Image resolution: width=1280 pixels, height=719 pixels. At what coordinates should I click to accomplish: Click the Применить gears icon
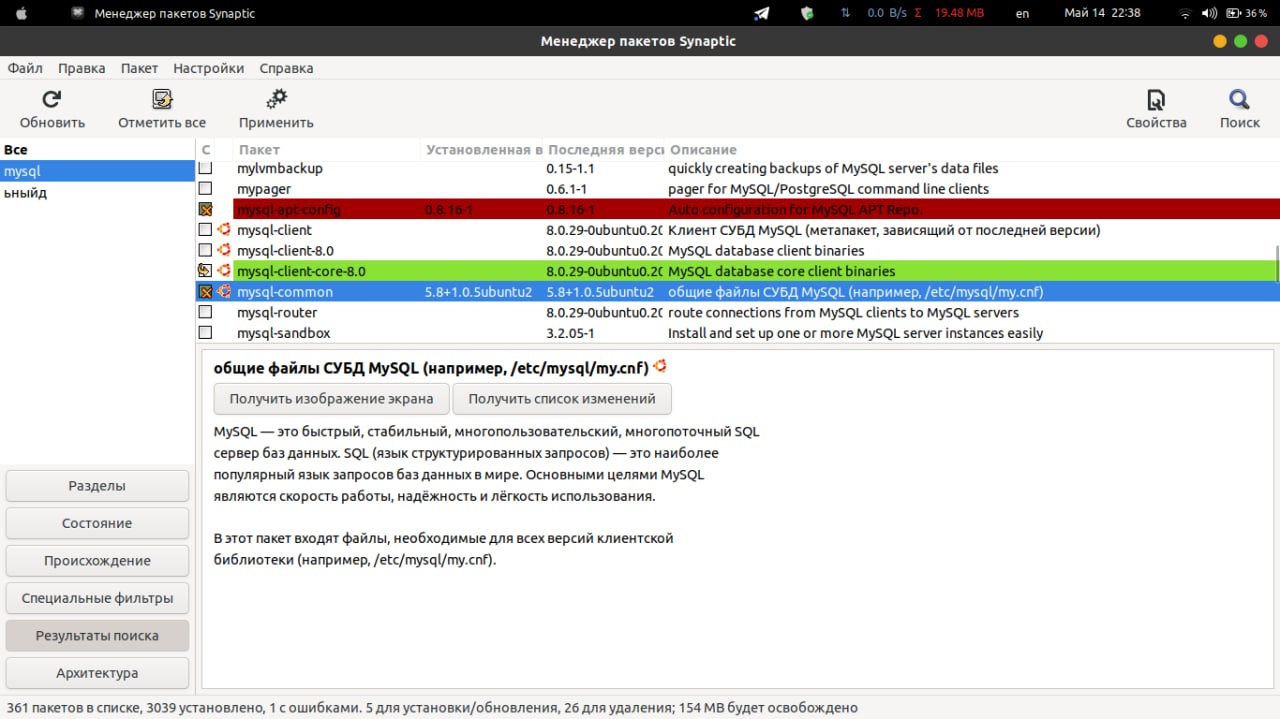coord(276,99)
